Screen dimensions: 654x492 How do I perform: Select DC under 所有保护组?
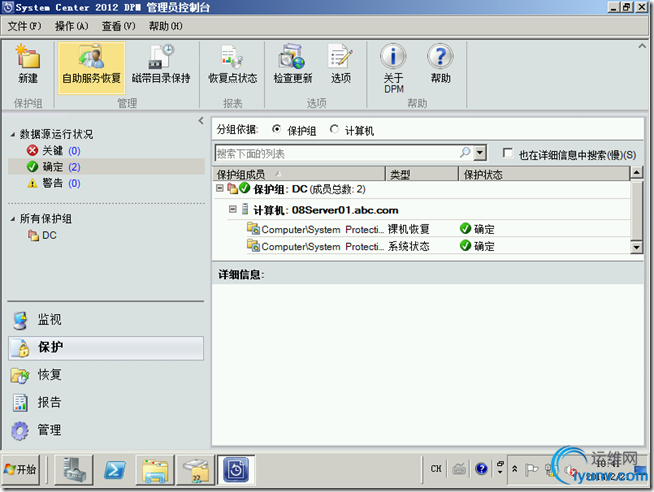pos(42,236)
